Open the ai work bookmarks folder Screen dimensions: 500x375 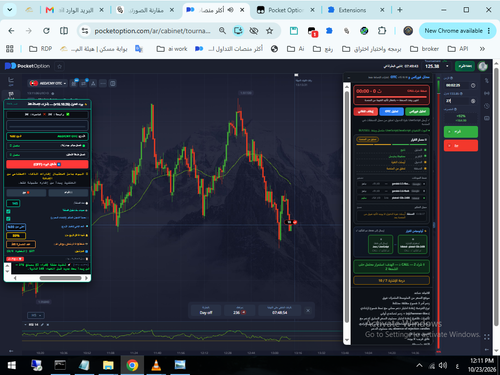[172, 49]
